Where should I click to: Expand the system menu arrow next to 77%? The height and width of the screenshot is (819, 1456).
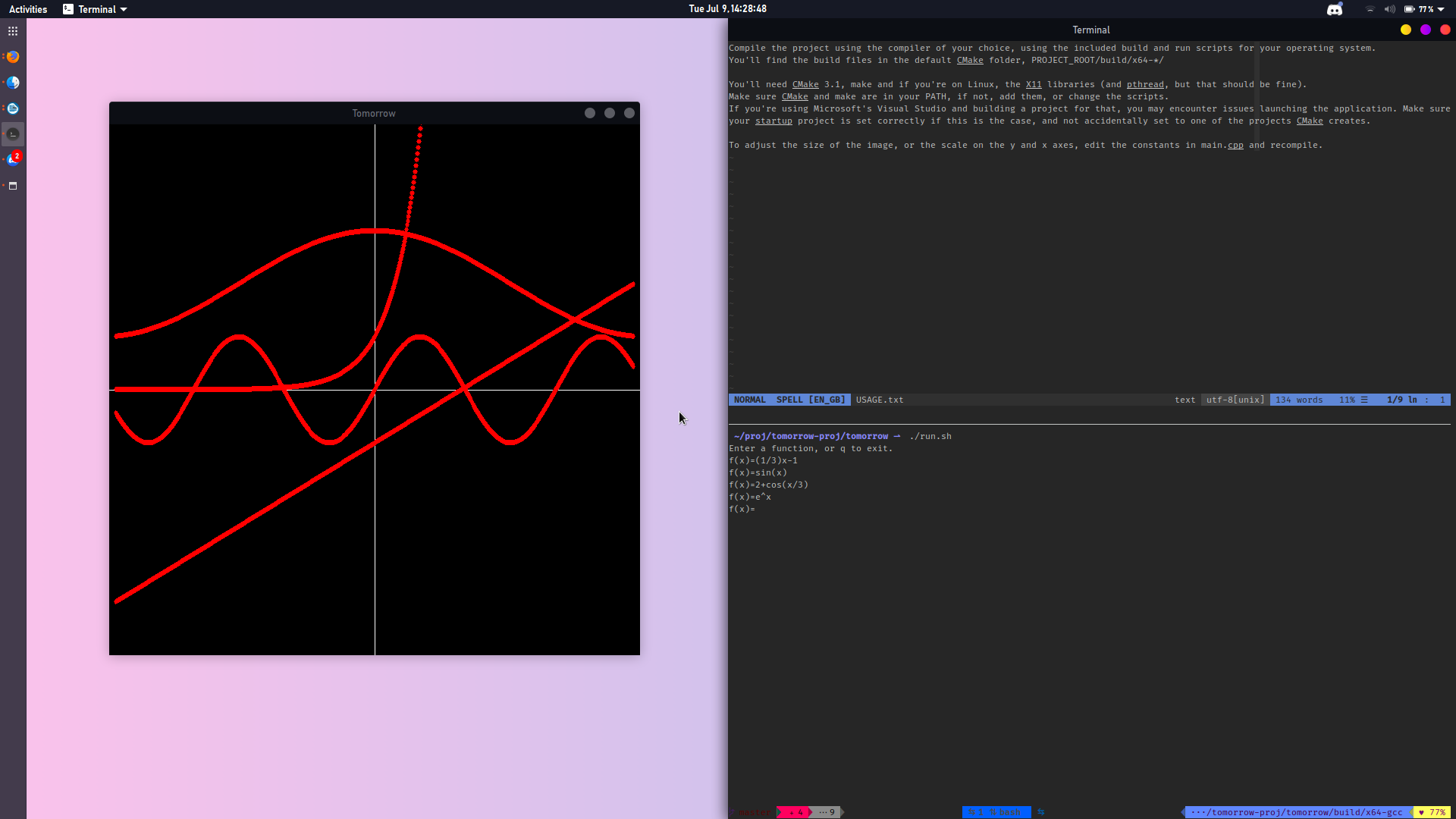pyautogui.click(x=1441, y=9)
